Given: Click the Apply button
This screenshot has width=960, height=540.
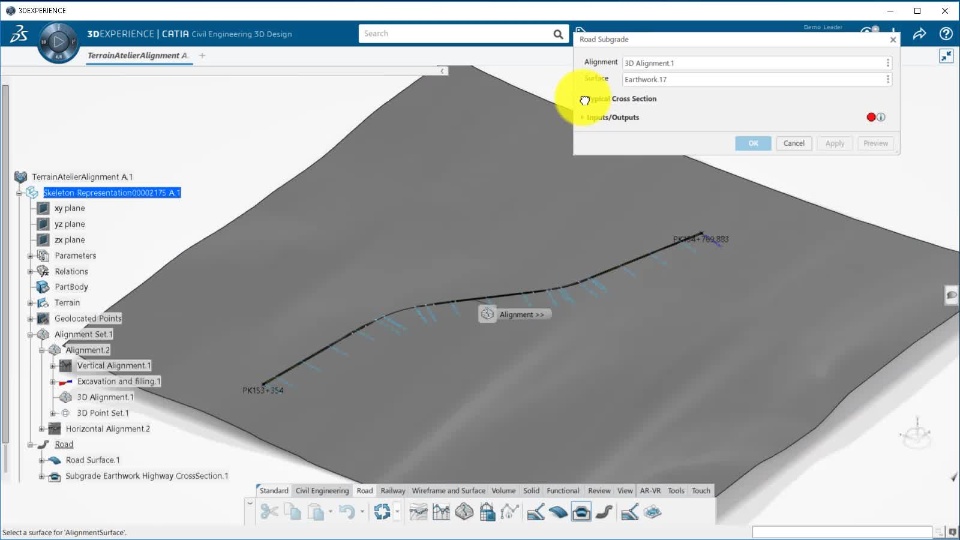Looking at the screenshot, I should tap(834, 143).
